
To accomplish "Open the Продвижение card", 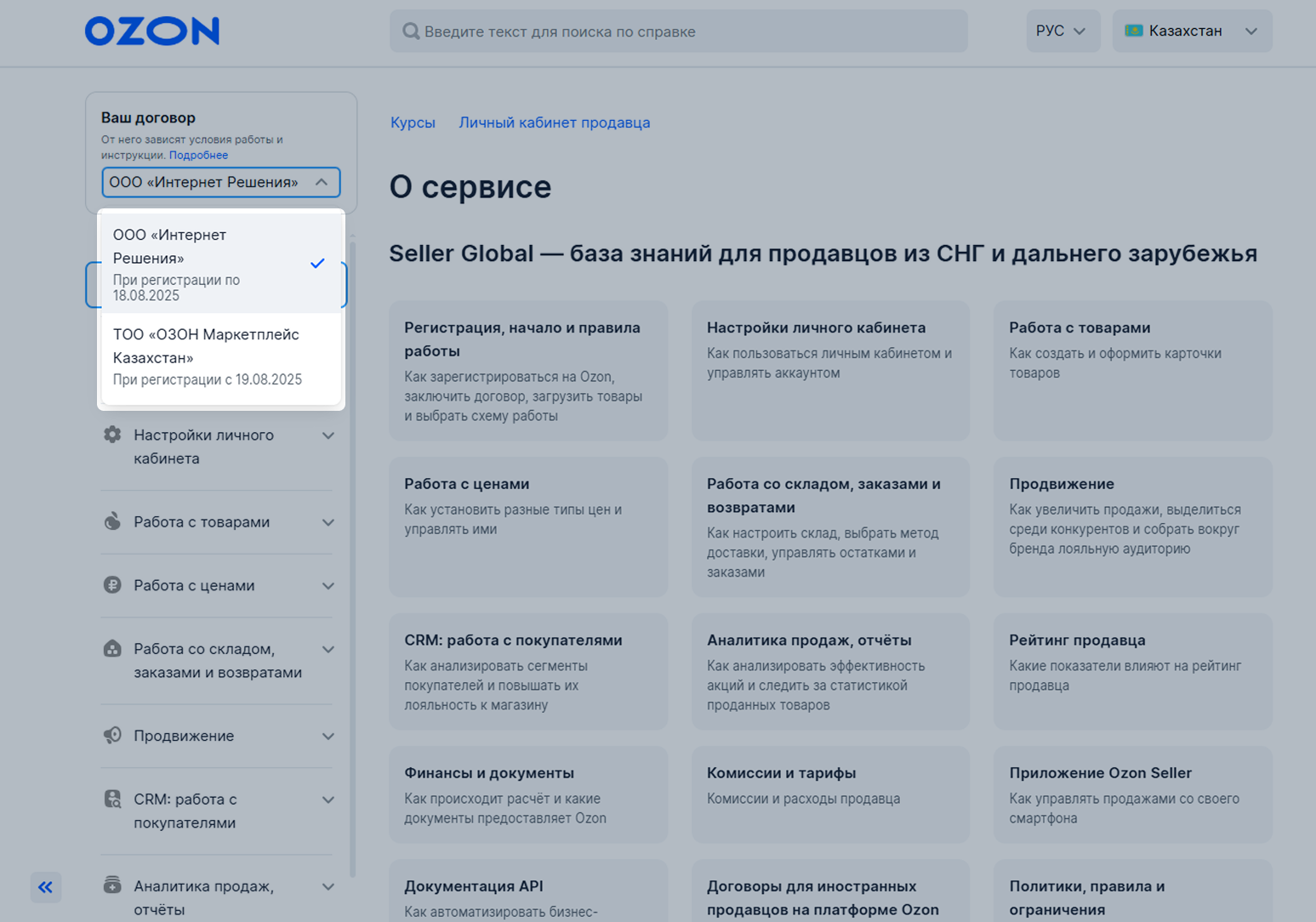I will 1133,526.
